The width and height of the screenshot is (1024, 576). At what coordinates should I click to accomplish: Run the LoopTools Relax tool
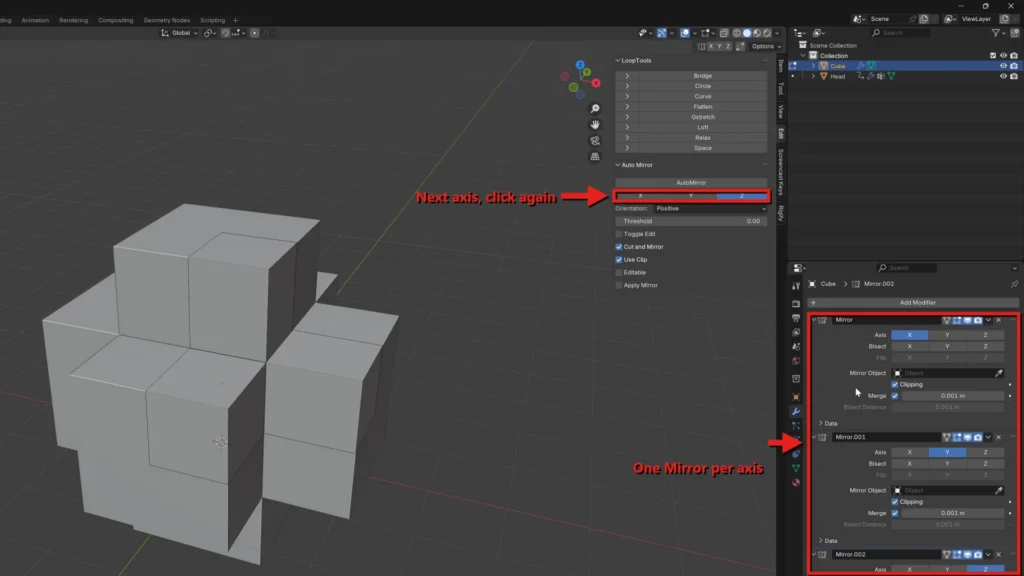pyautogui.click(x=703, y=138)
